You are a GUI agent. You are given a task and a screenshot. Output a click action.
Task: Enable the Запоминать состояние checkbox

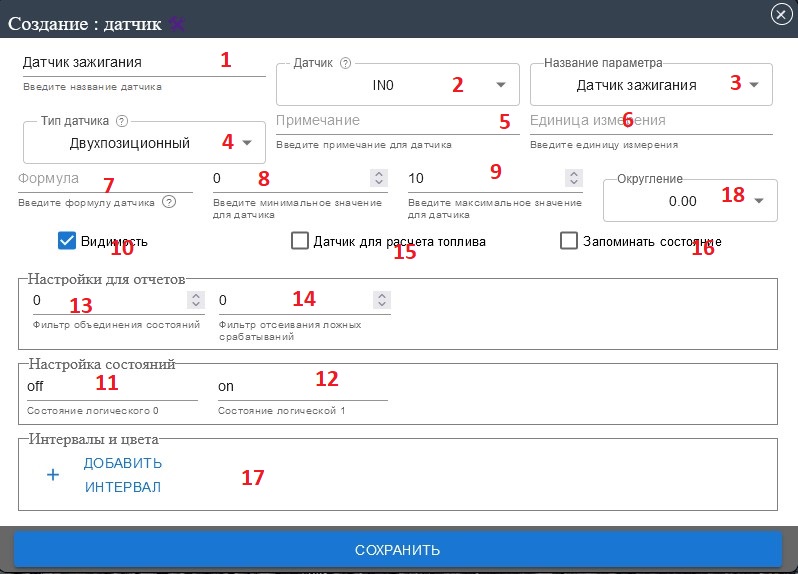click(569, 241)
